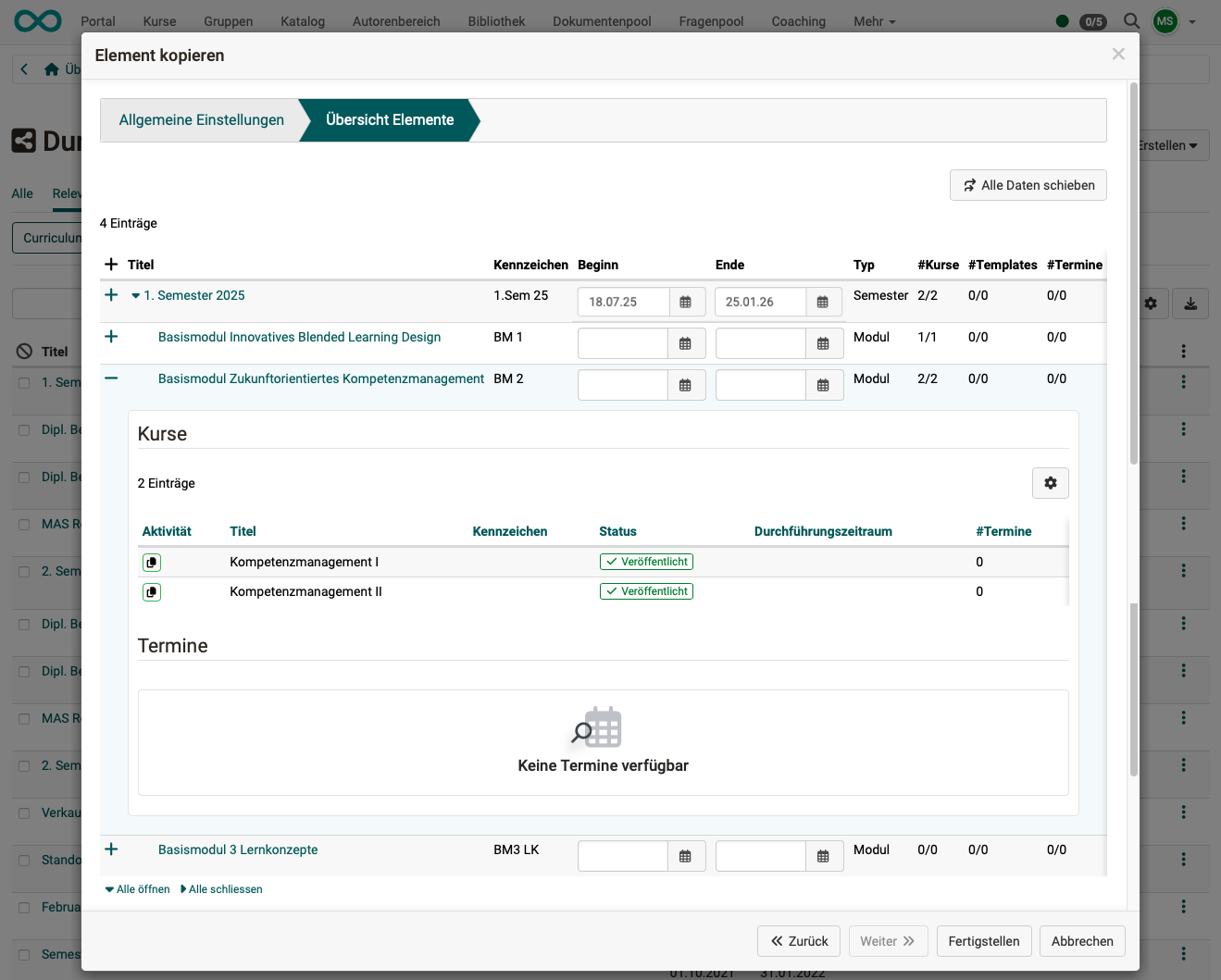Open the calendar picker for the 1. Semester Ende date
1221x980 pixels.
(823, 301)
